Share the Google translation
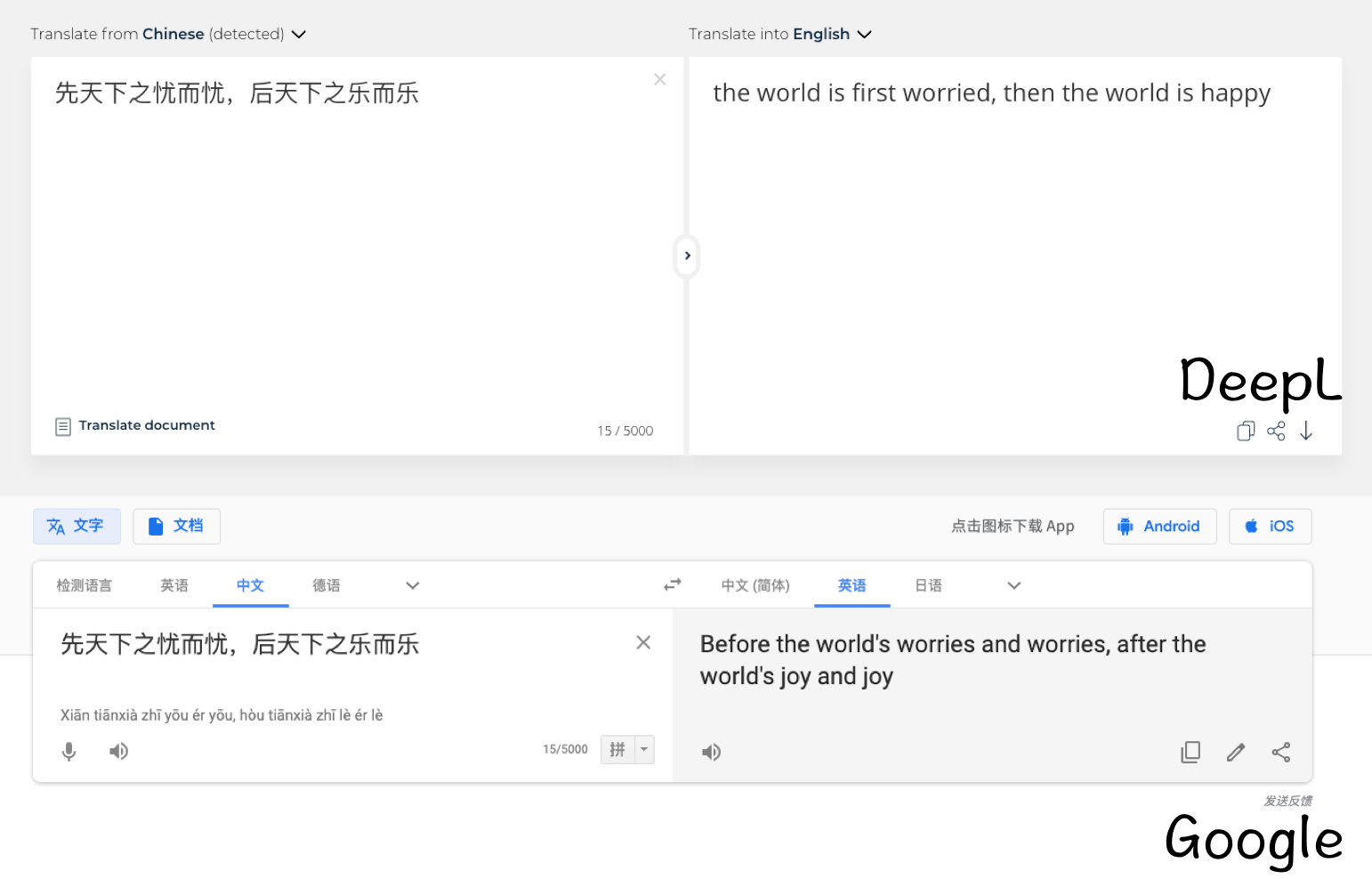Viewport: 1372px width, 879px height. pyautogui.click(x=1281, y=752)
